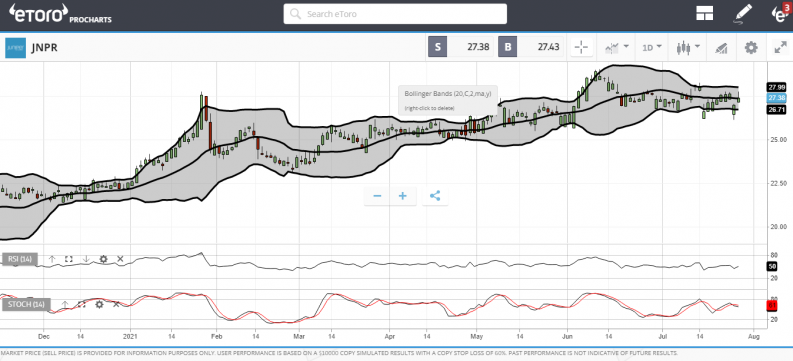Click the Bollinger Bands indicator tooltip
This screenshot has height=361, width=793.
448,100
